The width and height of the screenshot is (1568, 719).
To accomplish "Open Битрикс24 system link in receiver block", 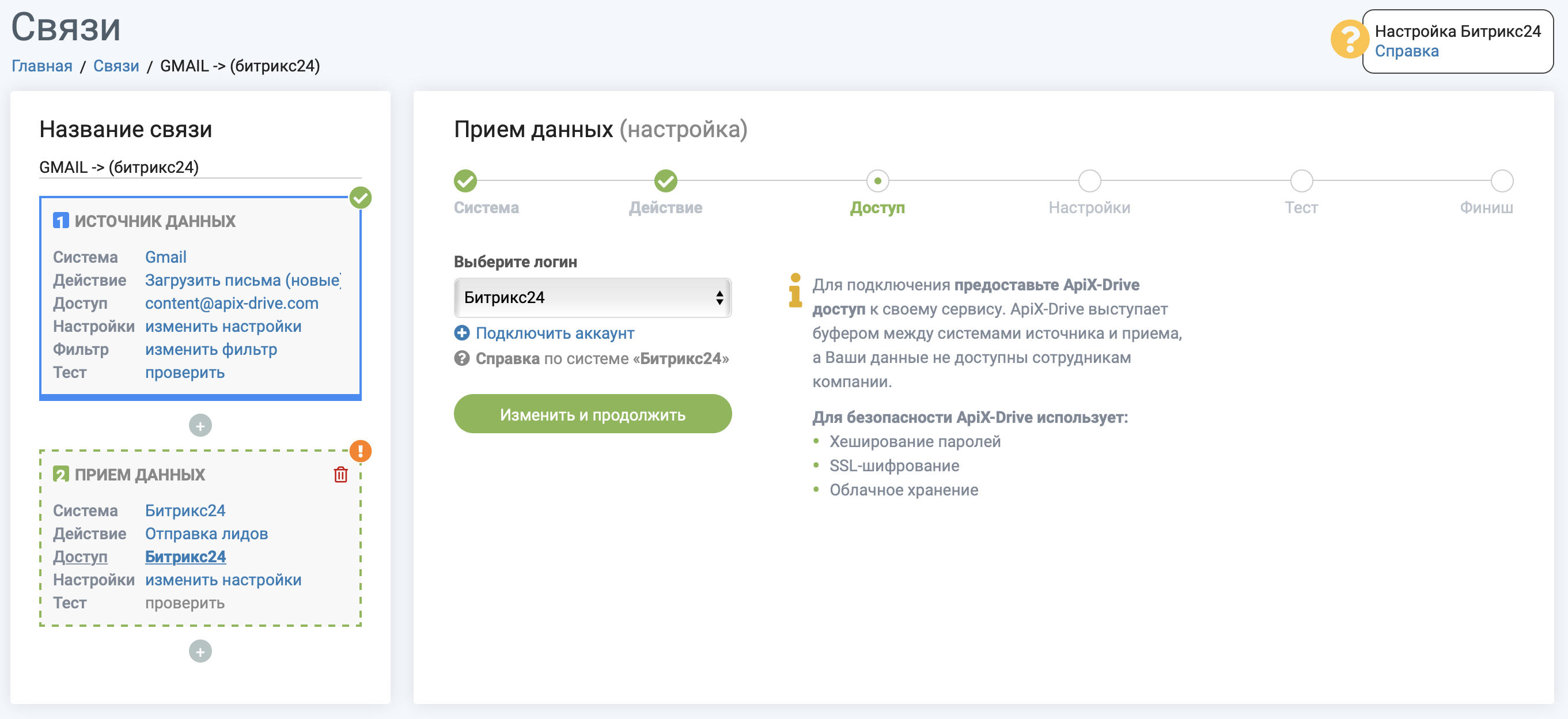I will tap(185, 510).
